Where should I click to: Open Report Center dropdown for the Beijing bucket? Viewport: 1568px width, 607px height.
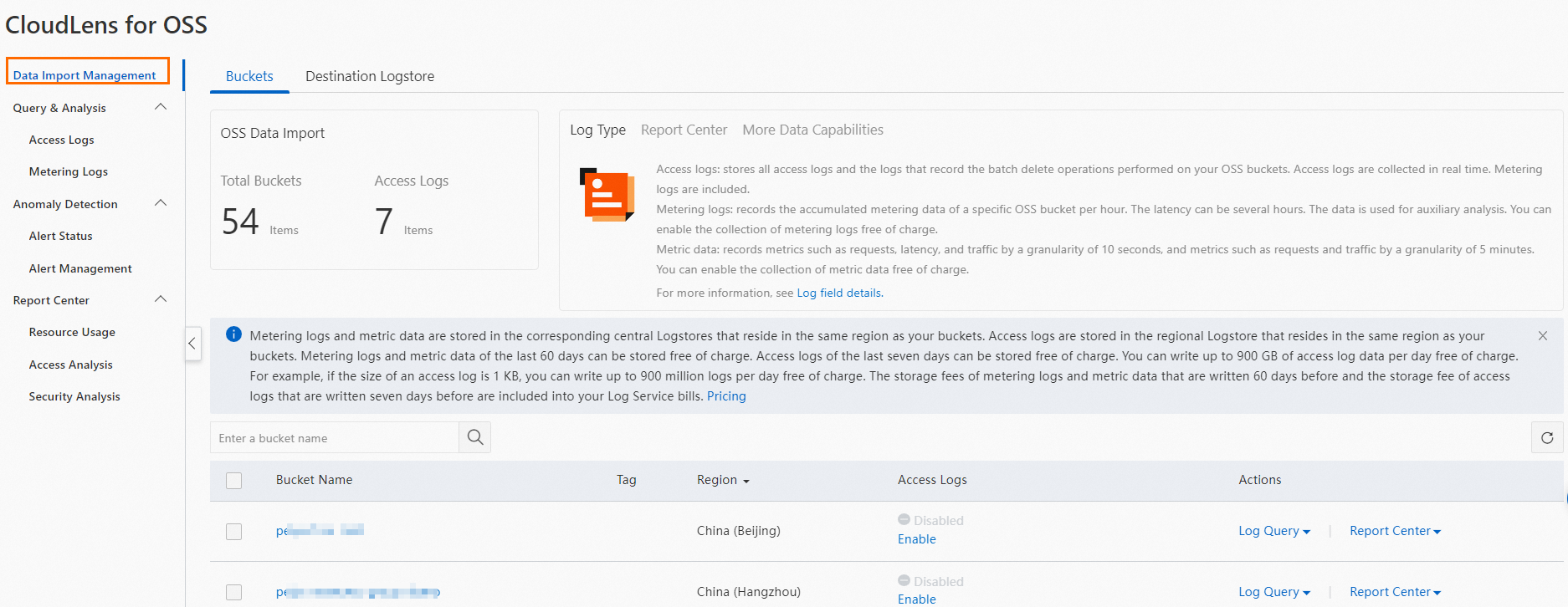(x=1395, y=531)
